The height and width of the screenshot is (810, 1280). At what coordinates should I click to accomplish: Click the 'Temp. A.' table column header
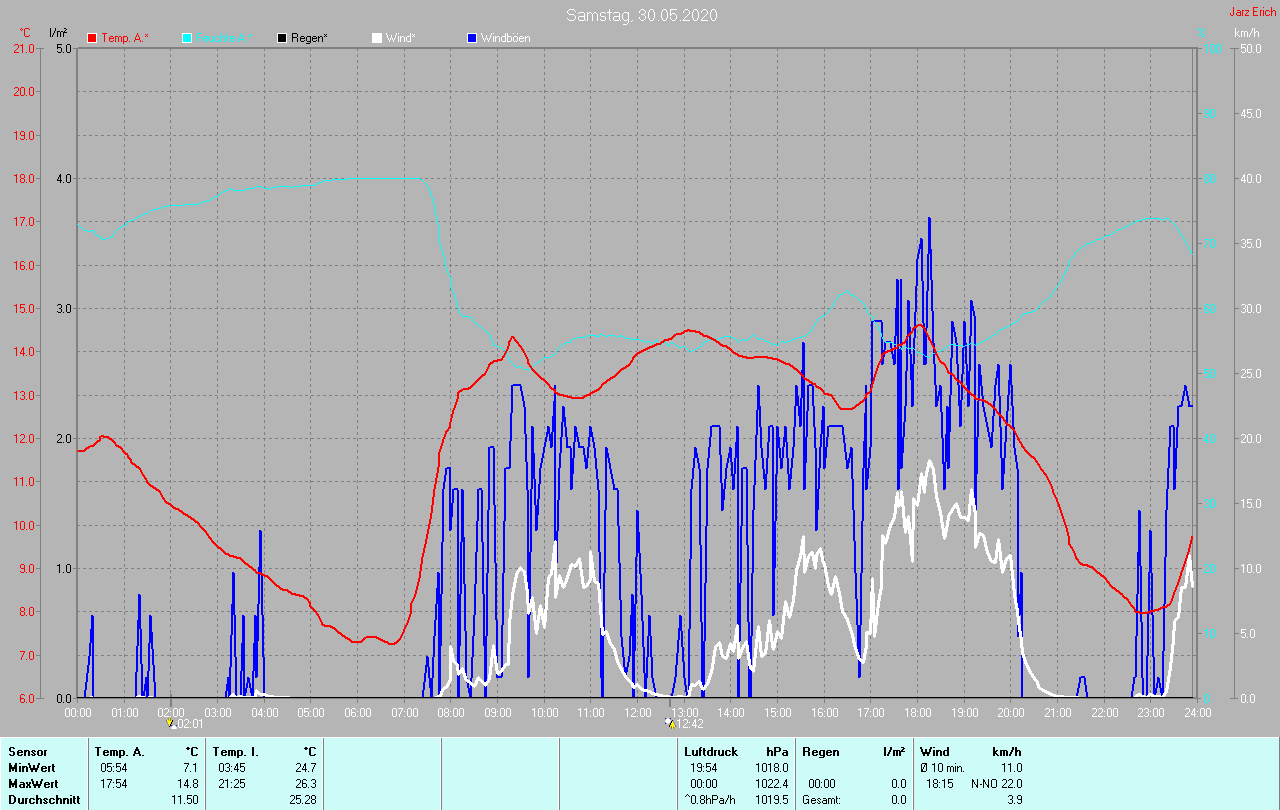[x=119, y=752]
